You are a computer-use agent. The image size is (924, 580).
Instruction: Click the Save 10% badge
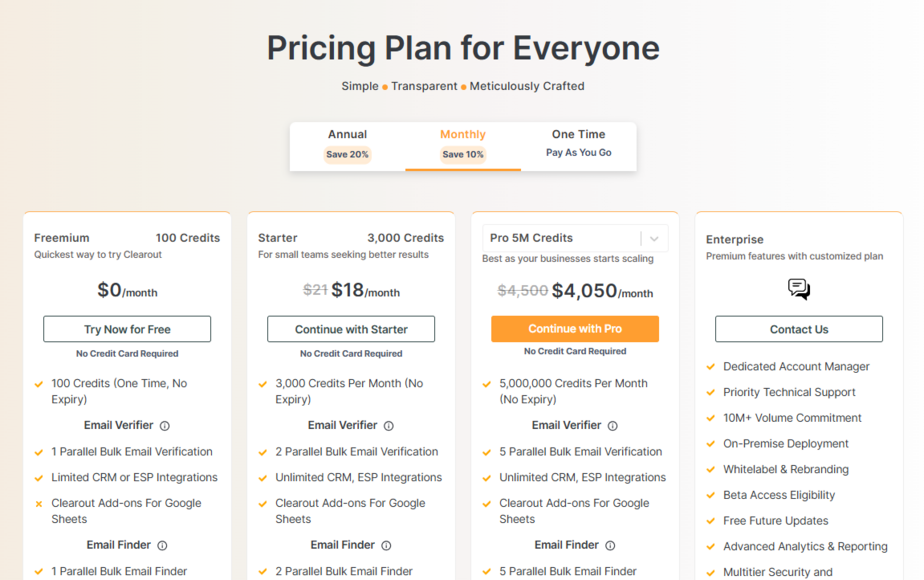(x=463, y=154)
